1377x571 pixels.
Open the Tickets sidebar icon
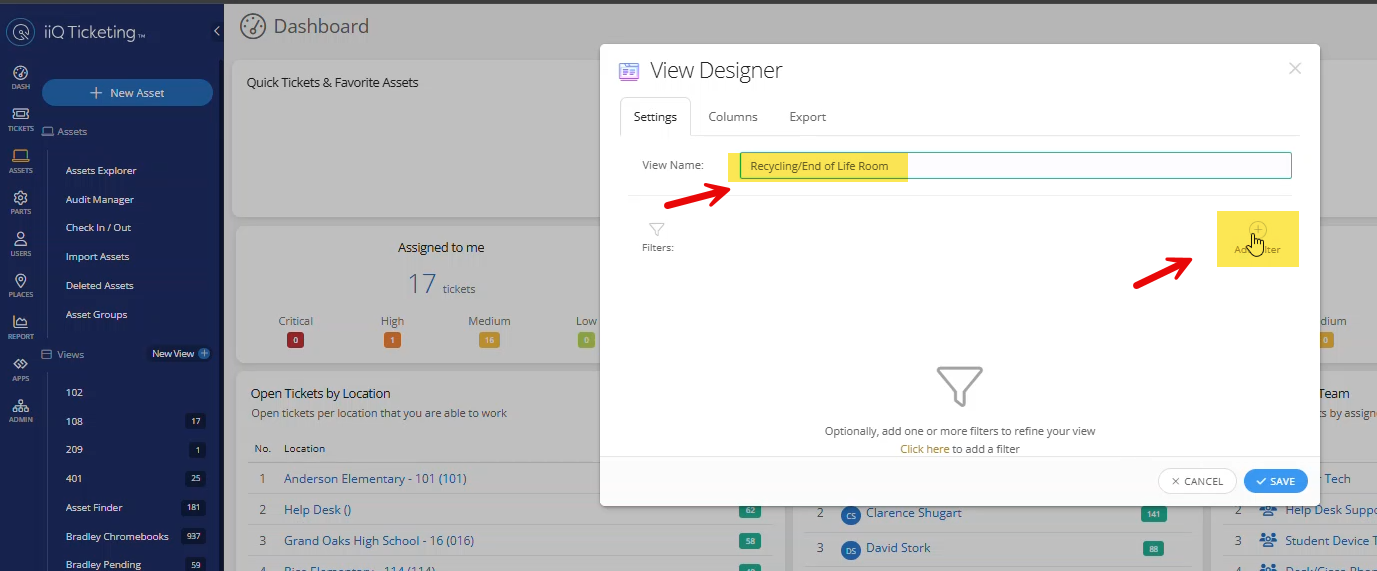tap(20, 118)
